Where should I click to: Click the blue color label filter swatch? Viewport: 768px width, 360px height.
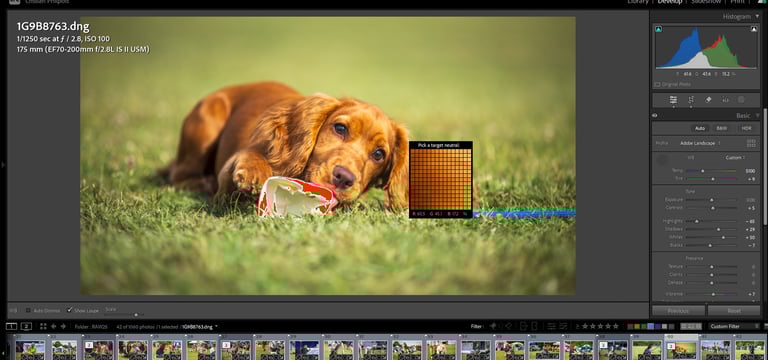[x=650, y=326]
